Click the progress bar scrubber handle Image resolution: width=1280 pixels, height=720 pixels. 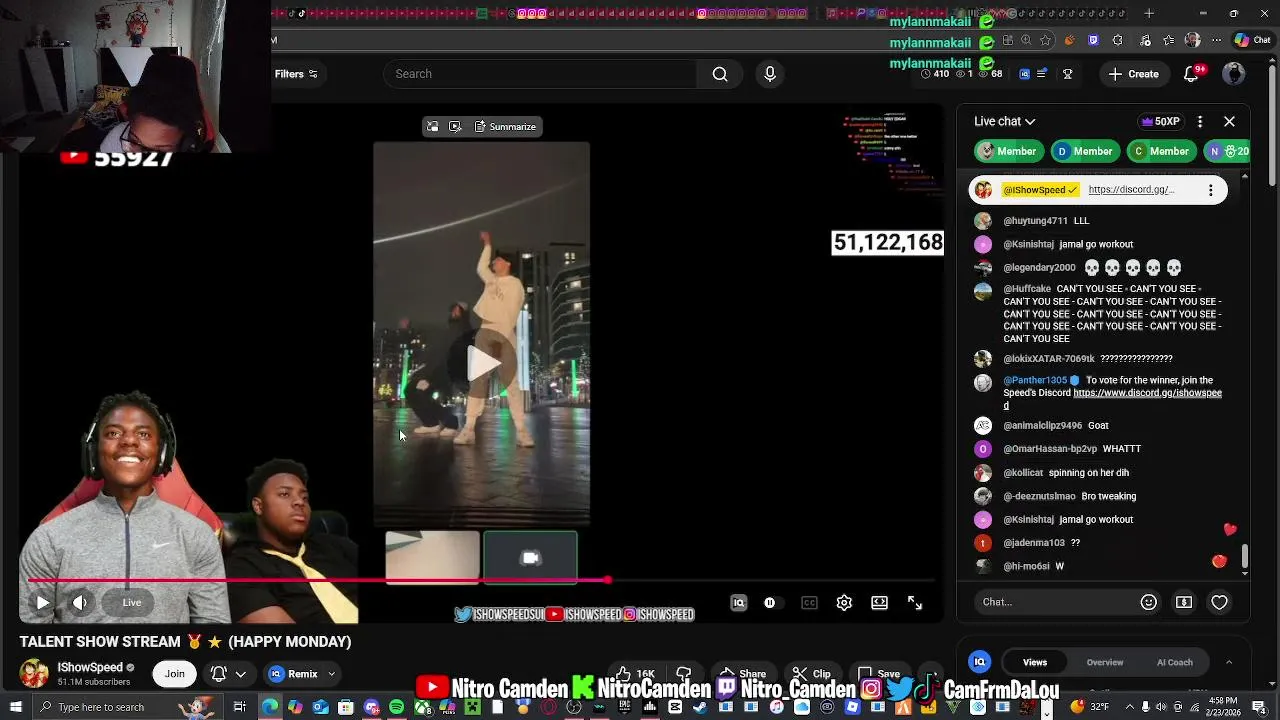click(x=607, y=580)
